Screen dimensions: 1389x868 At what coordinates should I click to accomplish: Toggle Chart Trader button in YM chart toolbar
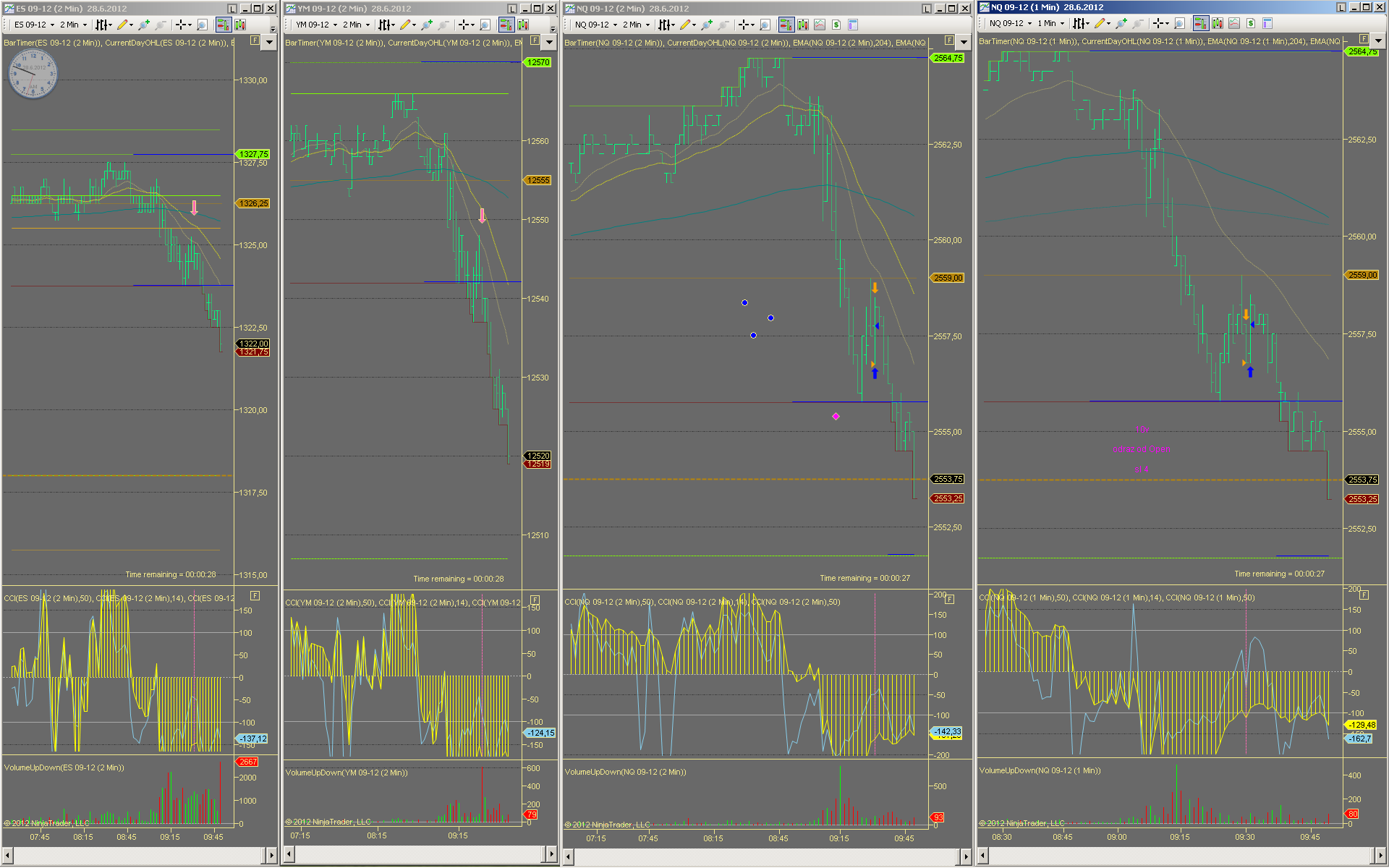click(506, 25)
